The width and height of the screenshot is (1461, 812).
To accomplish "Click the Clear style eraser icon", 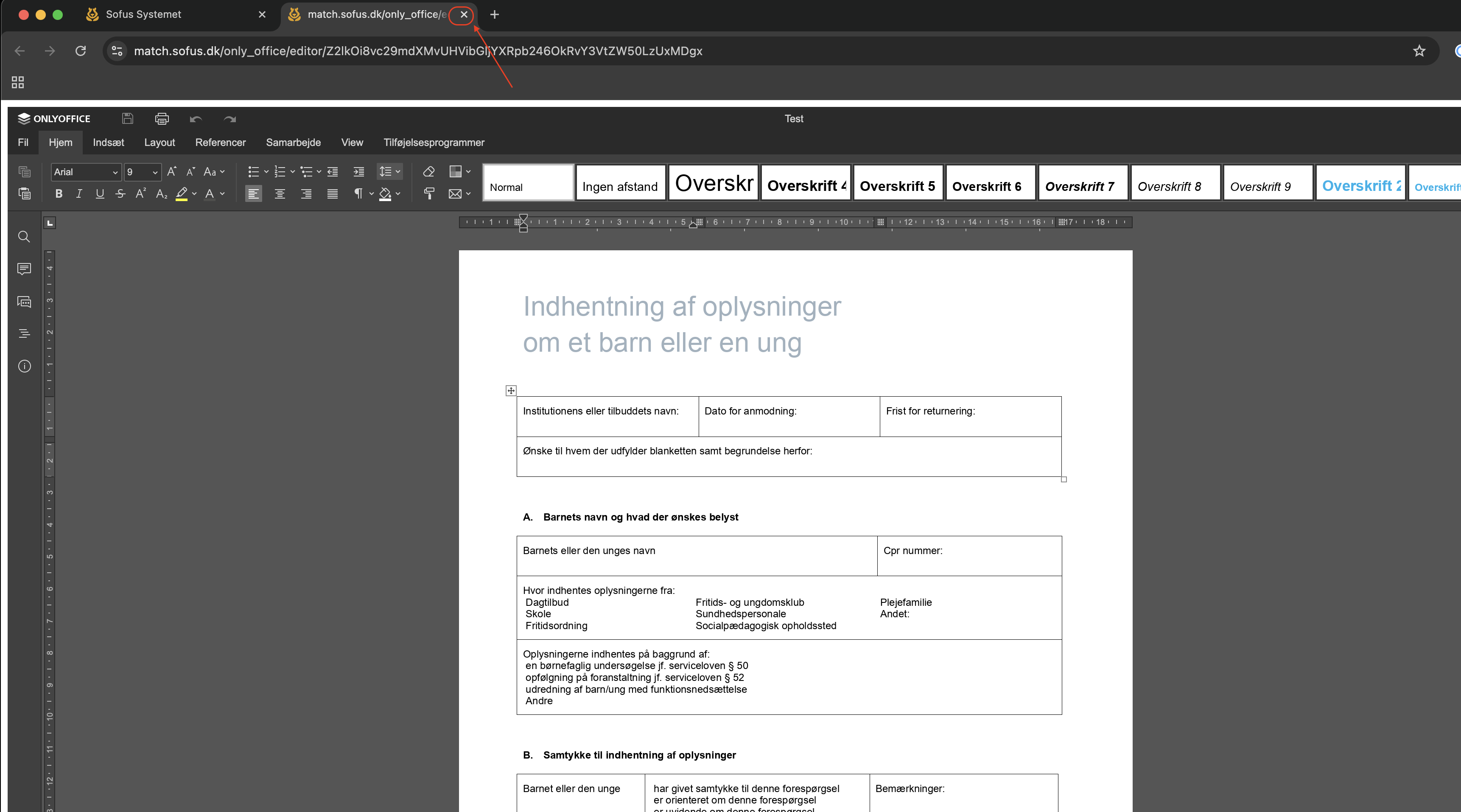I will click(x=429, y=172).
